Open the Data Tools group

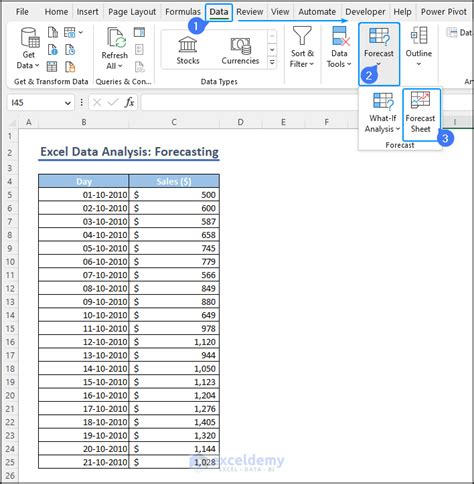click(x=339, y=47)
